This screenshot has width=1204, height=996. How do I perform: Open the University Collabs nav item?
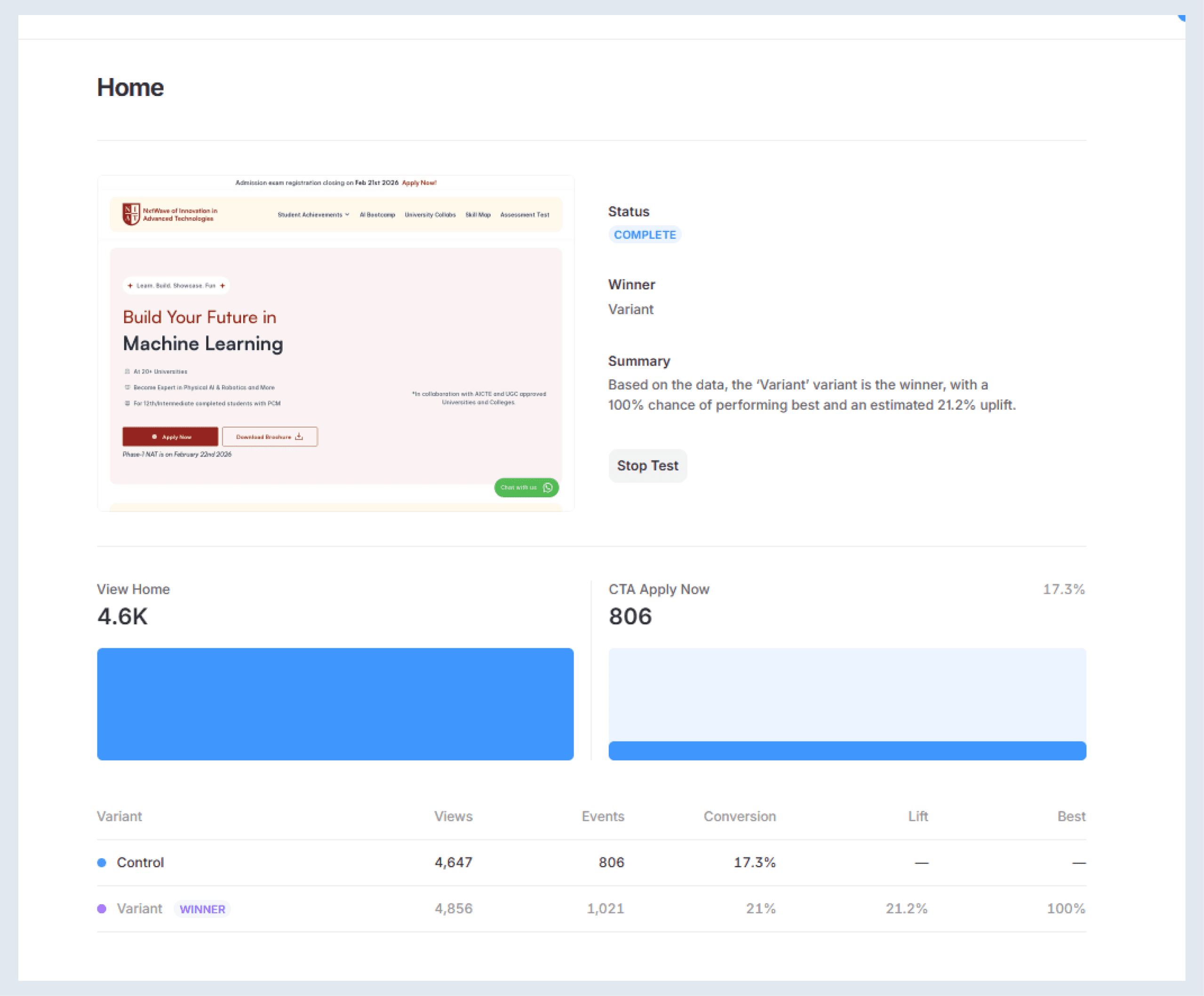click(430, 215)
